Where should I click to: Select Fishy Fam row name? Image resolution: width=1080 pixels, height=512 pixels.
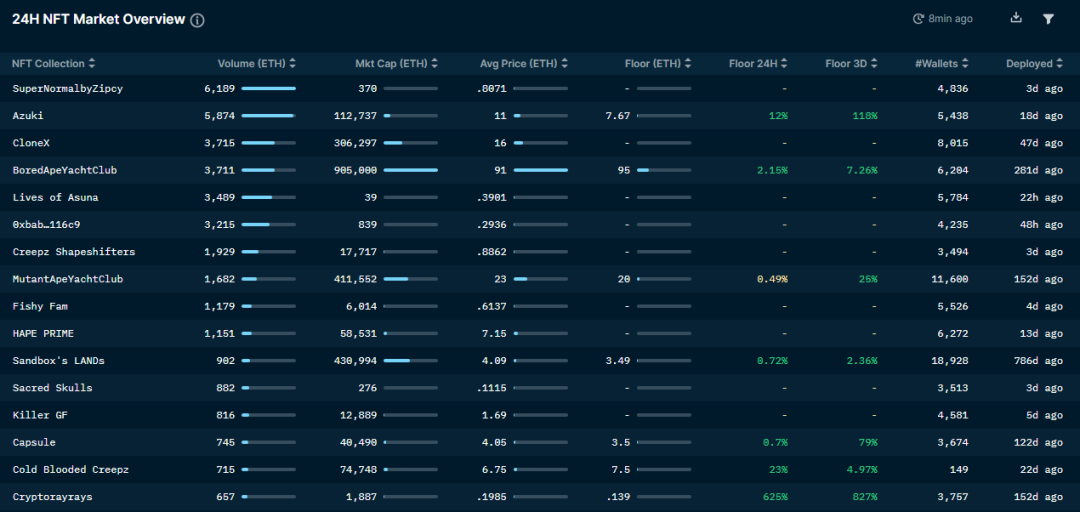(40, 306)
